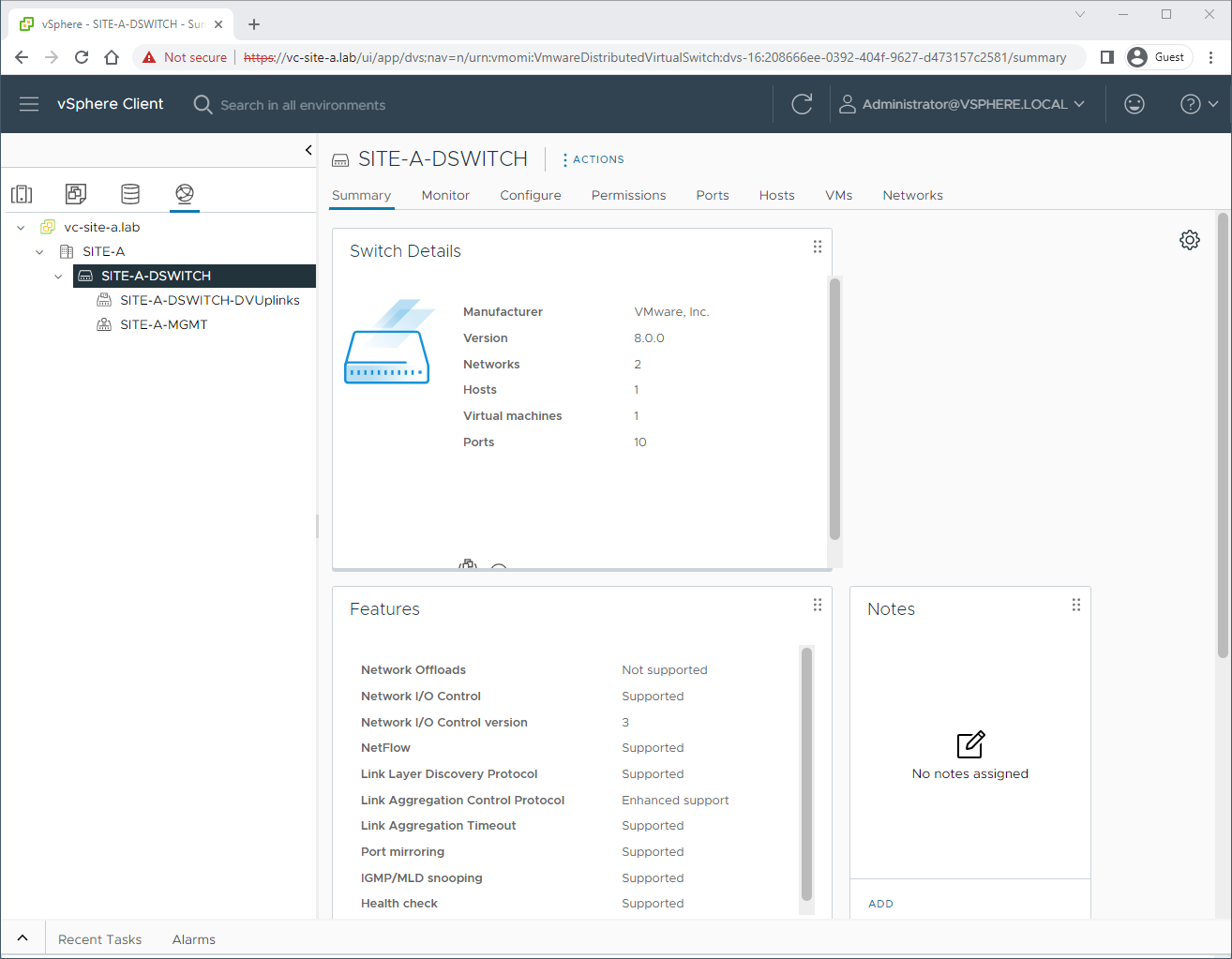Select SITE-A-DSWITCH-DVUplinks port group
This screenshot has height=959, width=1232.
[209, 300]
